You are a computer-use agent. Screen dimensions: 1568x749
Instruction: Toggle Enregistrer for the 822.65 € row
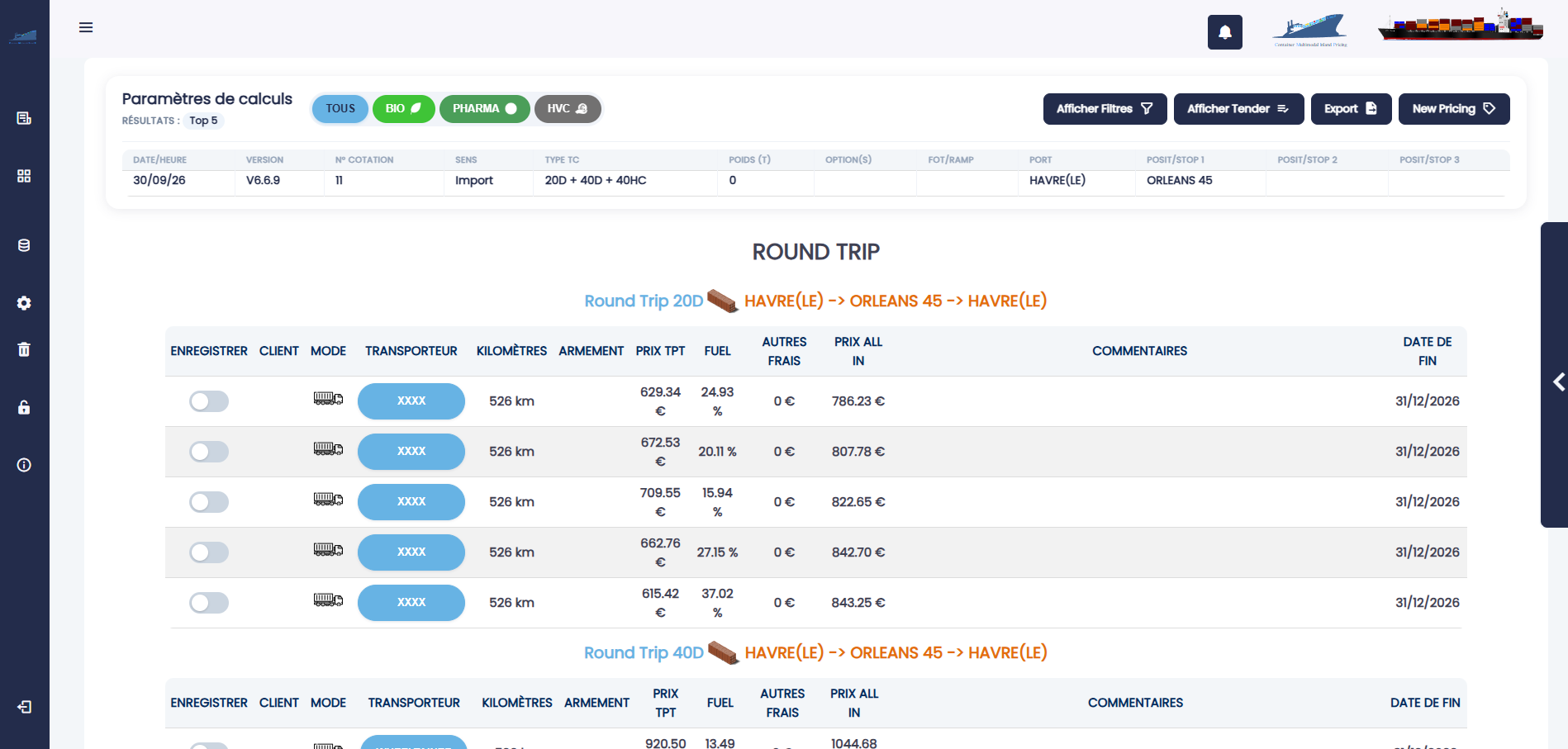(209, 502)
